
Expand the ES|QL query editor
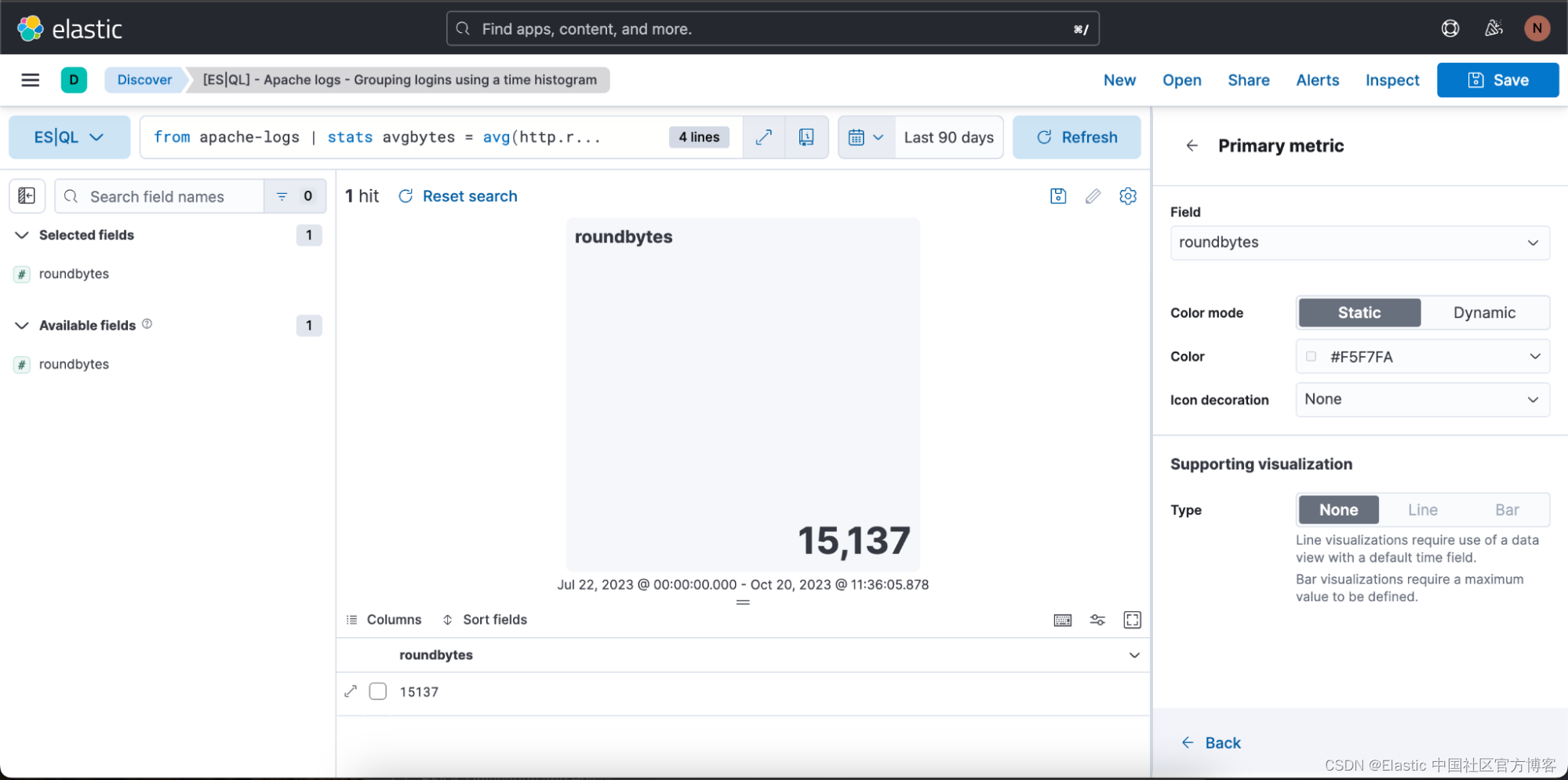click(x=763, y=137)
